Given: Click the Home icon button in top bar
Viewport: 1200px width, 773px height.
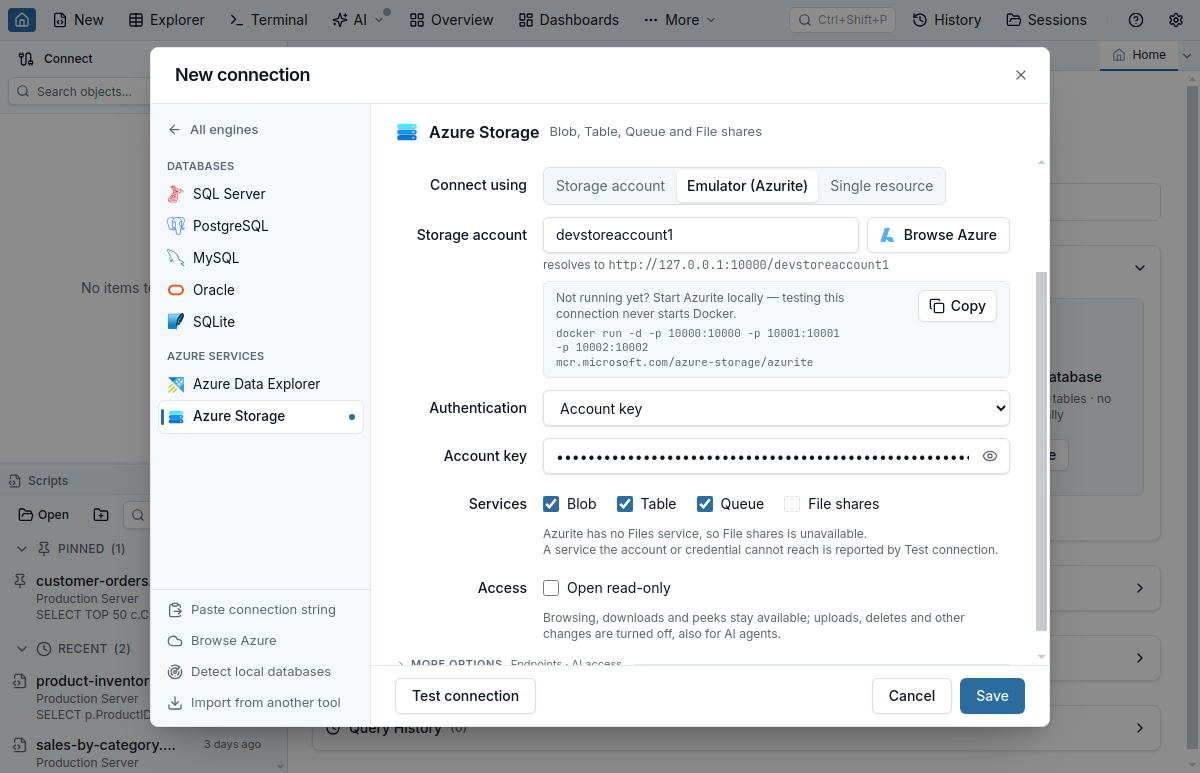Looking at the screenshot, I should (x=22, y=19).
